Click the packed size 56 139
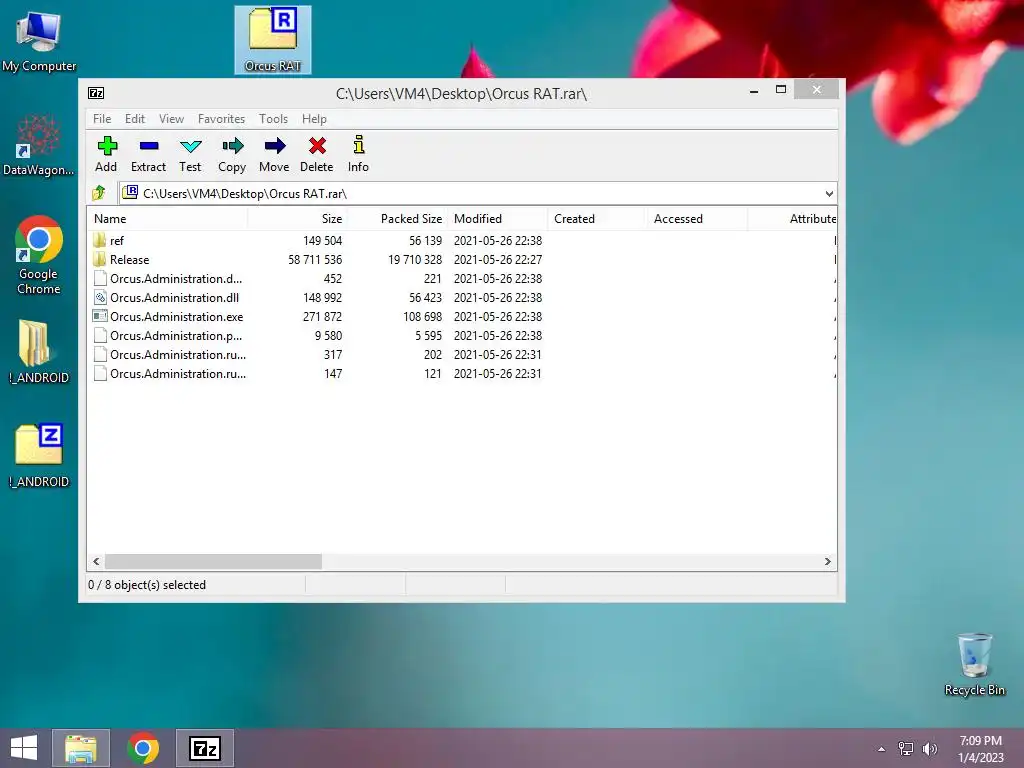This screenshot has width=1024, height=768. click(x=425, y=241)
